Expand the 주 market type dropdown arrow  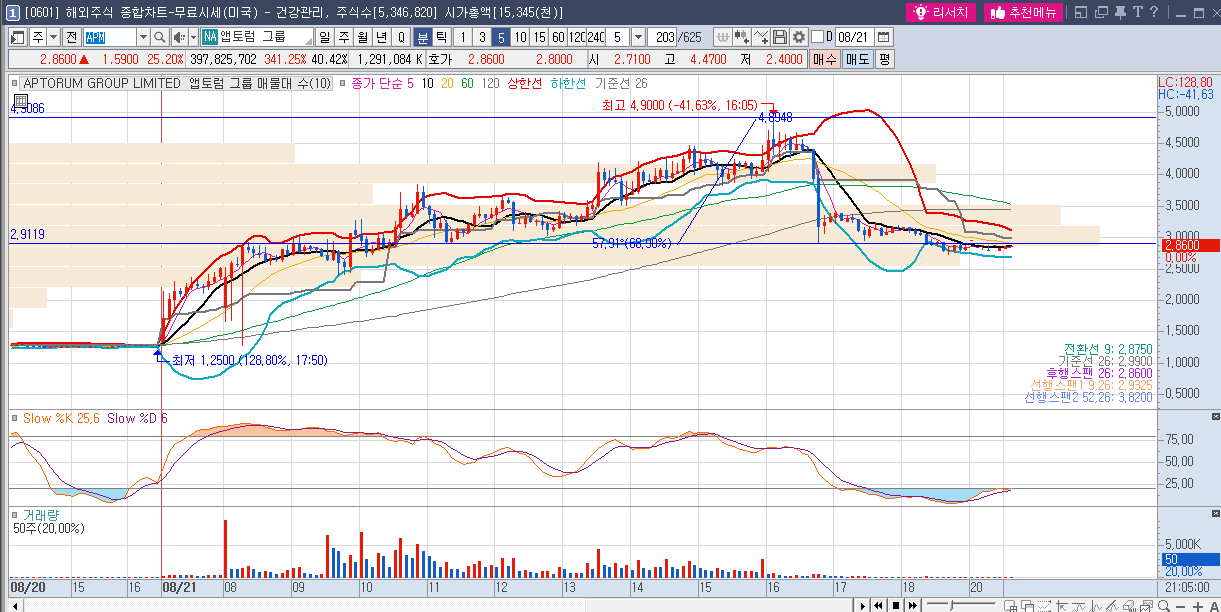[53, 37]
